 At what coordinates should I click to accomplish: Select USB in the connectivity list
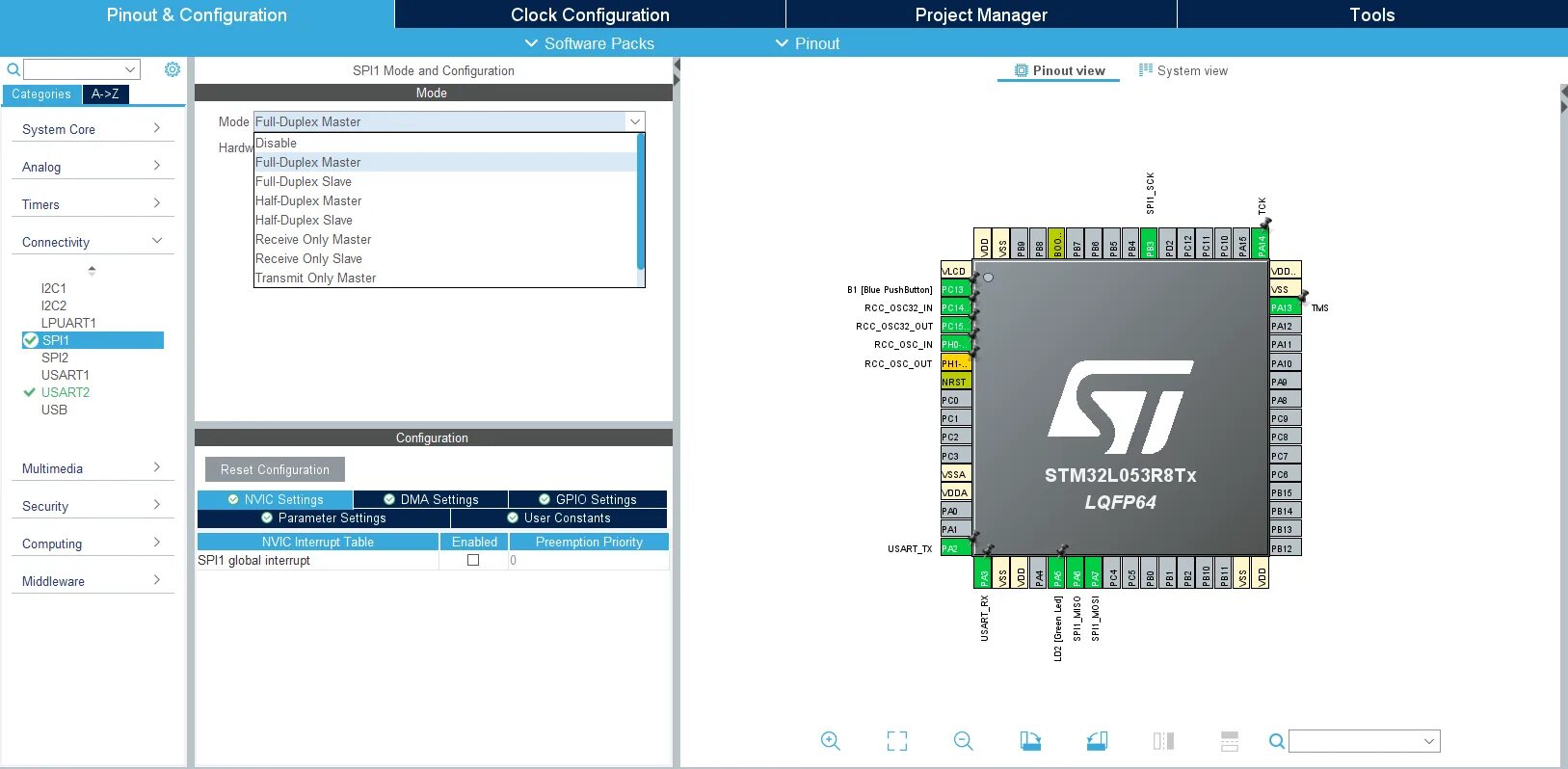(54, 410)
